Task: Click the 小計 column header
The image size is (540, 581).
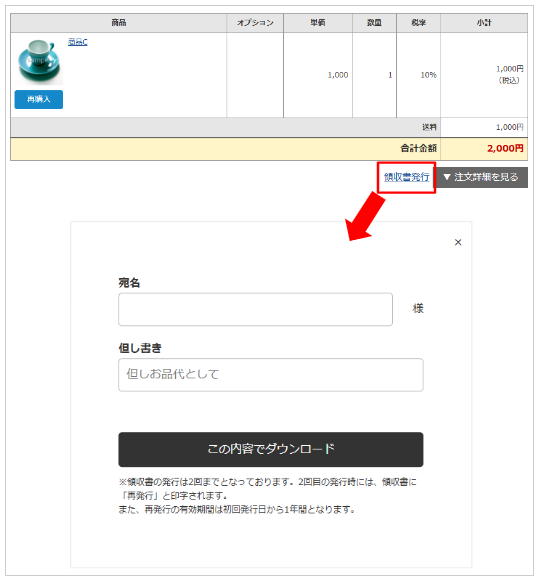Action: pos(484,23)
